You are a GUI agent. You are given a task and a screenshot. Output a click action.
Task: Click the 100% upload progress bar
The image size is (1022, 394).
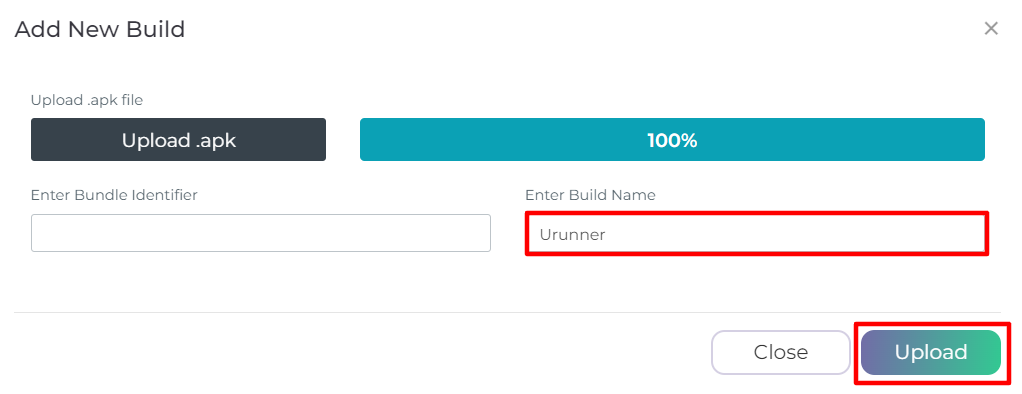pos(672,140)
